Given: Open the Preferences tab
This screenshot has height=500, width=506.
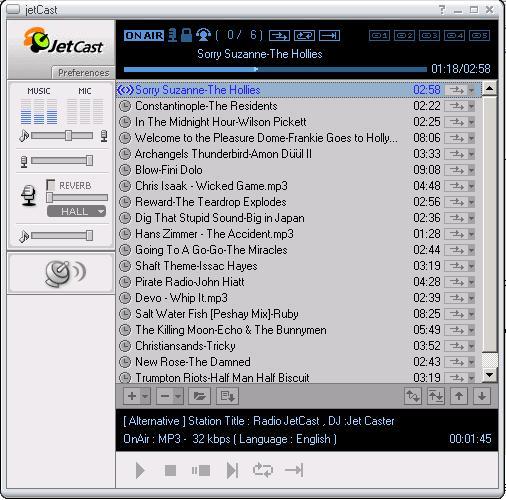Looking at the screenshot, I should [83, 72].
